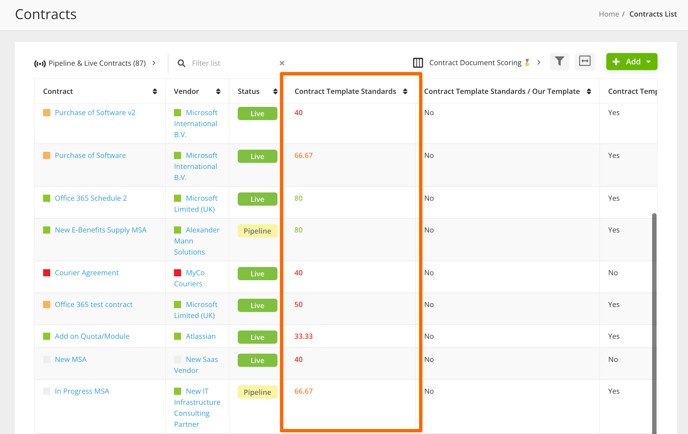Go to Home breadcrumb
This screenshot has width=688, height=434.
click(x=609, y=14)
